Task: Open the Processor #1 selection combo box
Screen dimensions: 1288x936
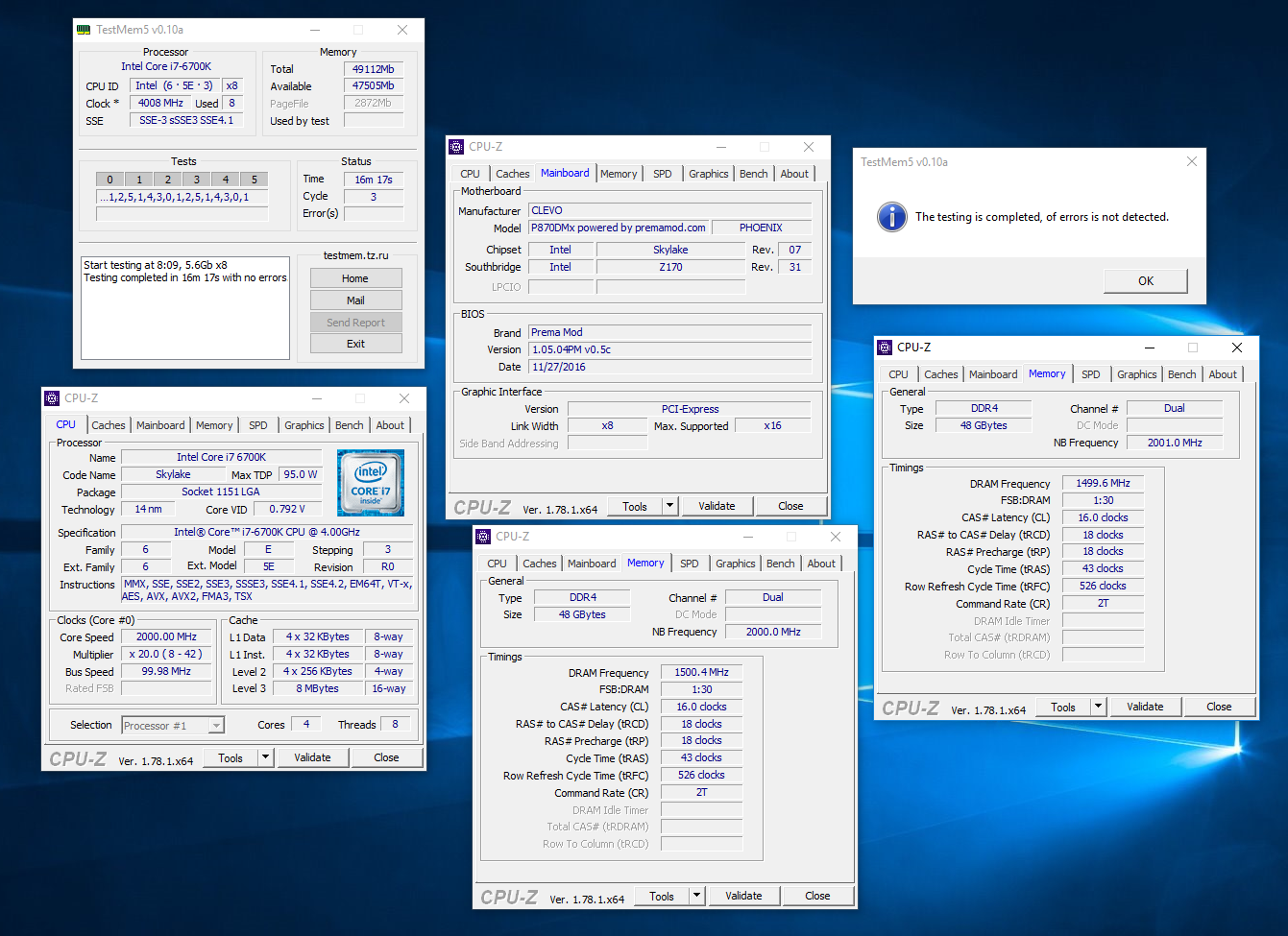Action: [x=173, y=726]
